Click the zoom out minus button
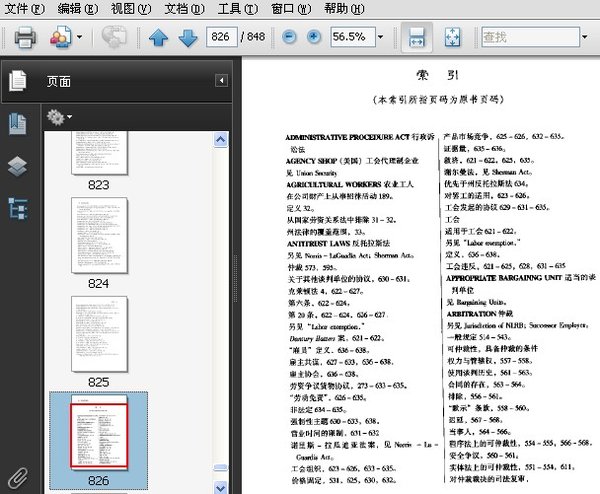The width and height of the screenshot is (600, 494). [x=289, y=37]
